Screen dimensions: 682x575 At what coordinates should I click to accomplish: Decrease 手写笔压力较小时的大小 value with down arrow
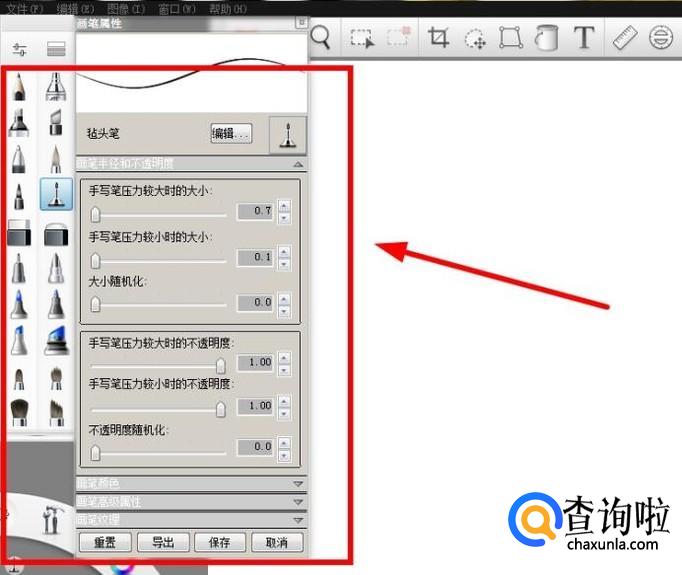pos(284,264)
